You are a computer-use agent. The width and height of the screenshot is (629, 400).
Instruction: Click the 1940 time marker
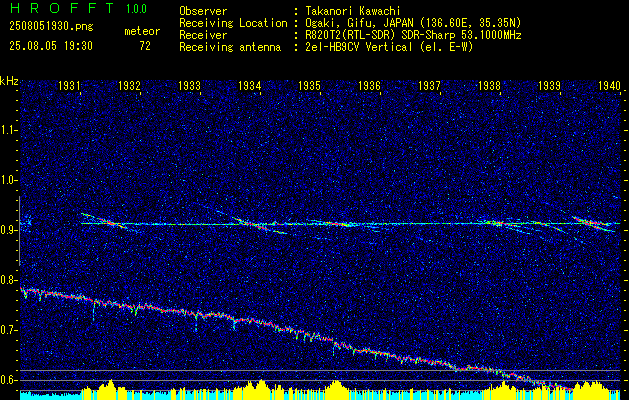pyautogui.click(x=609, y=85)
